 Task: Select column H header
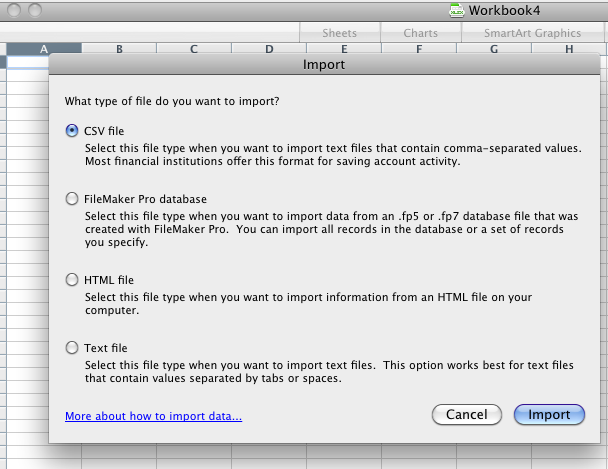click(569, 49)
